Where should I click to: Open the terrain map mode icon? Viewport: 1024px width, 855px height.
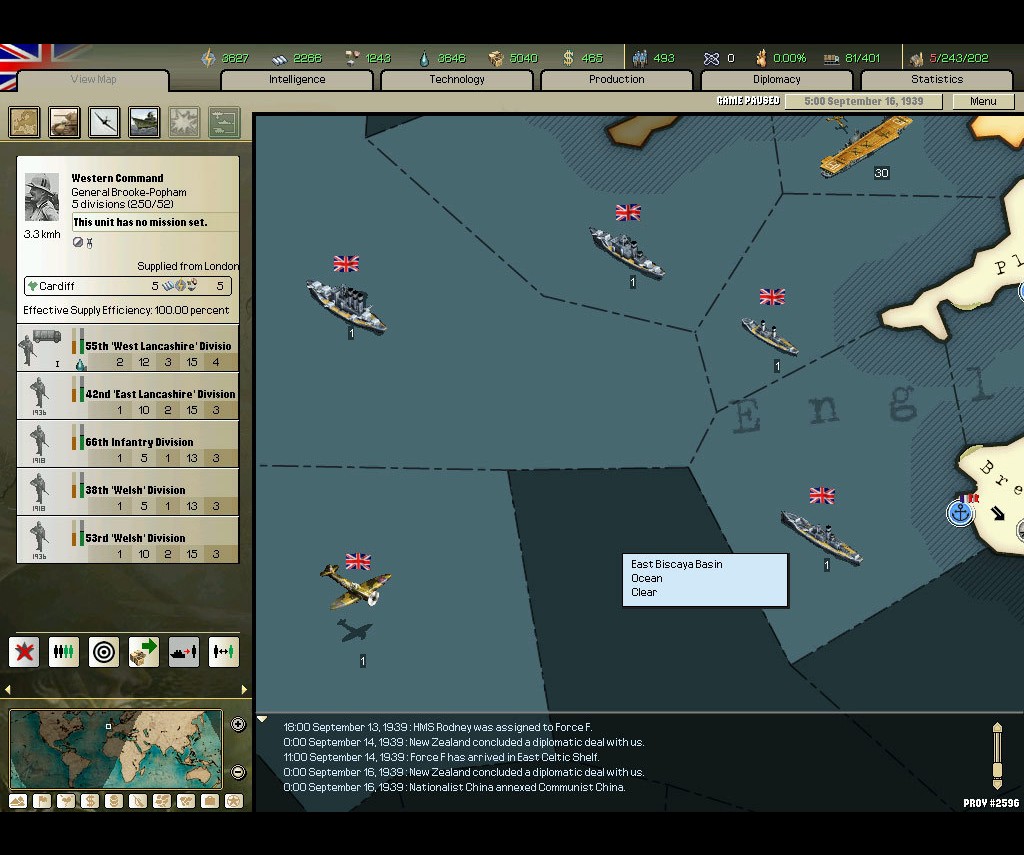pyautogui.click(x=24, y=122)
